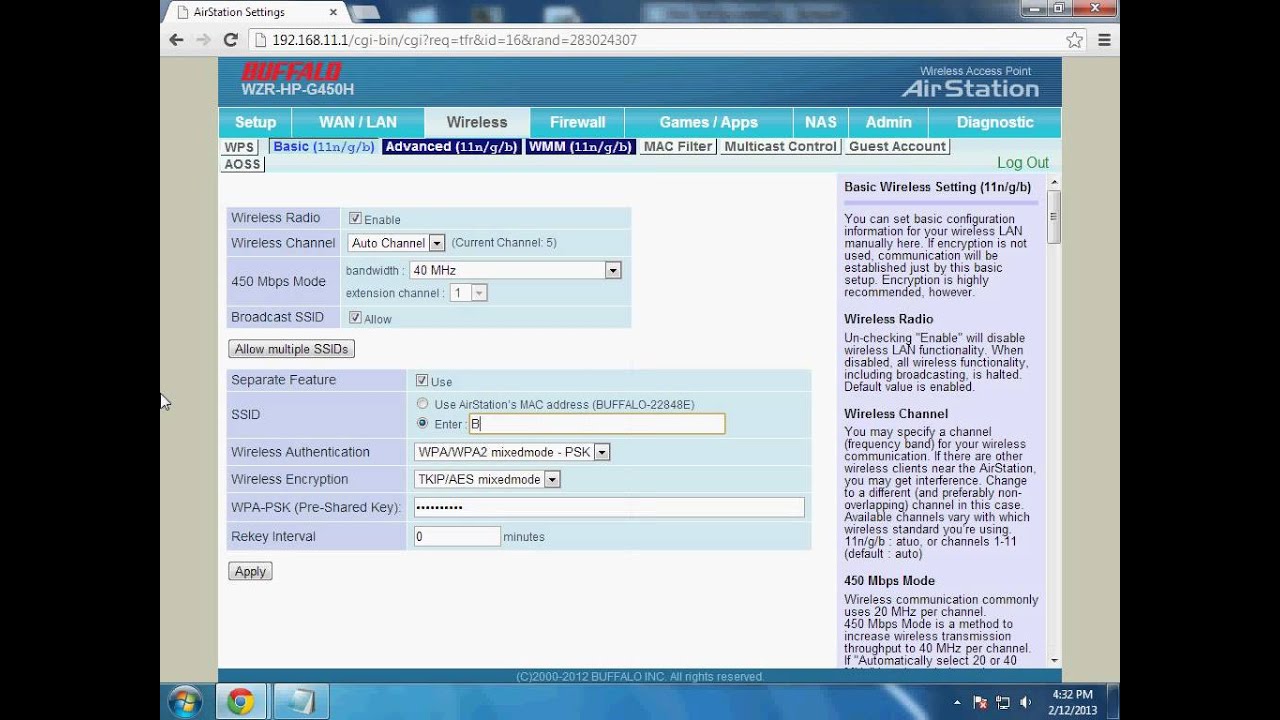Open the Chrome menu icon
This screenshot has height=720, width=1280.
(x=1104, y=40)
